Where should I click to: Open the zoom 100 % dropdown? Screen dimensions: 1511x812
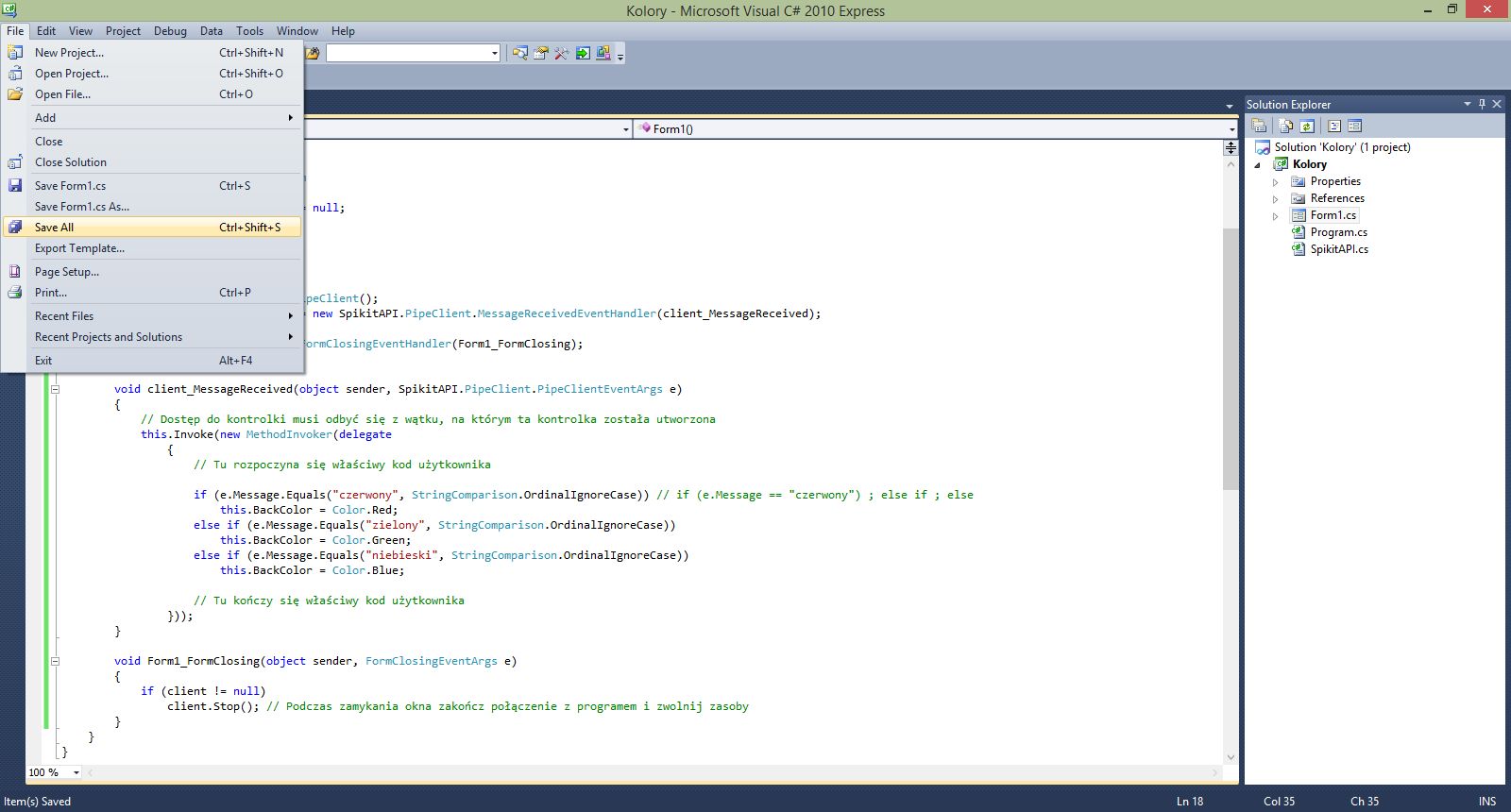tap(76, 772)
